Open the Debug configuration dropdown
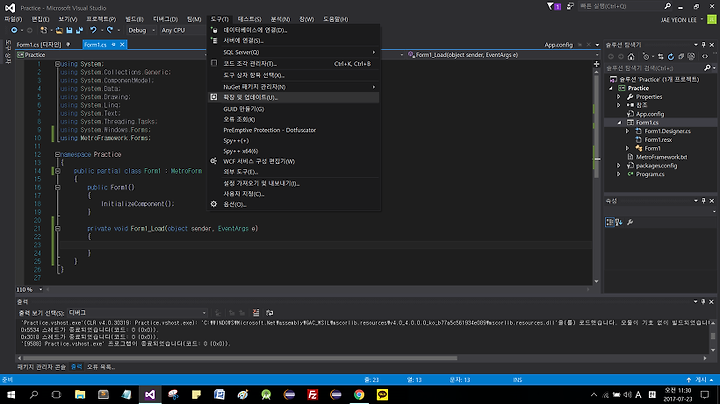720x404 pixels. point(141,30)
